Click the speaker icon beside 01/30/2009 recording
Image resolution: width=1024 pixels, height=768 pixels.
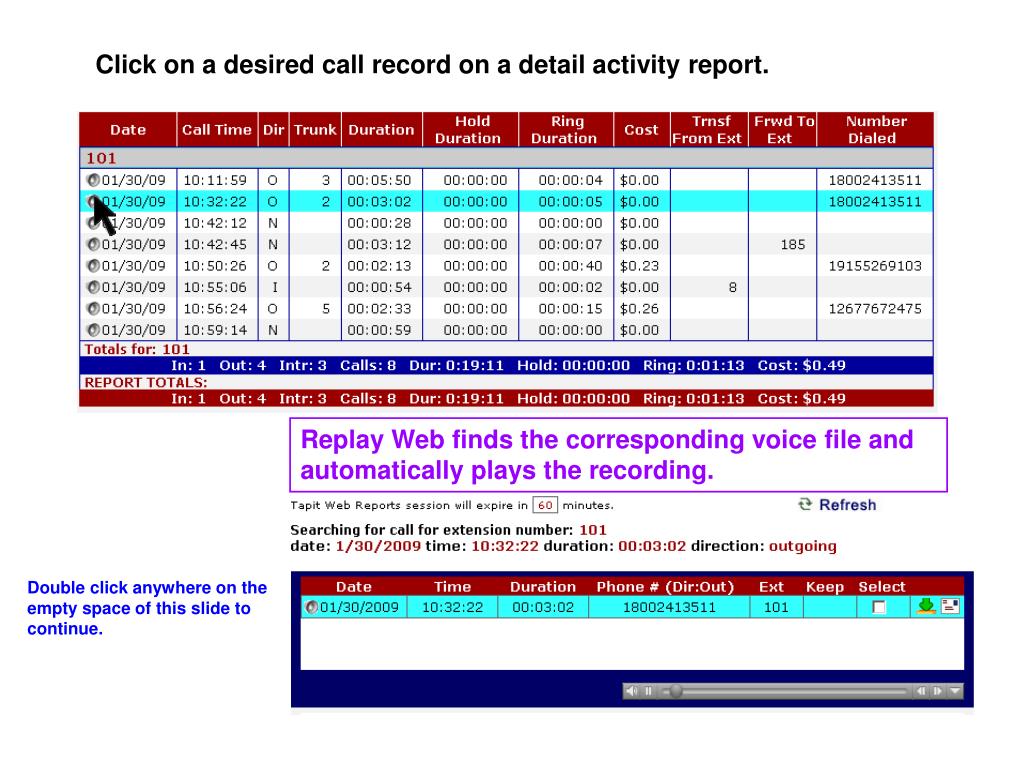click(x=312, y=607)
